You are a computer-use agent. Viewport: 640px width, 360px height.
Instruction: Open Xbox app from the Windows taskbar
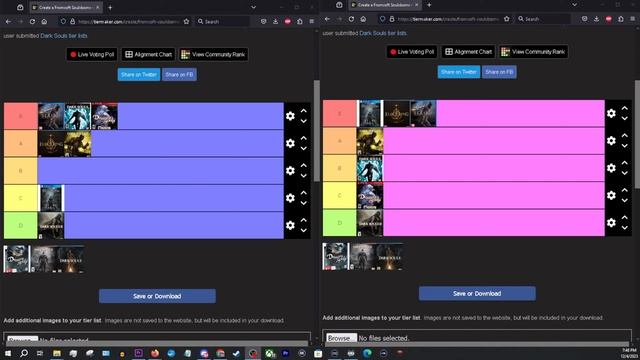(x=269, y=353)
